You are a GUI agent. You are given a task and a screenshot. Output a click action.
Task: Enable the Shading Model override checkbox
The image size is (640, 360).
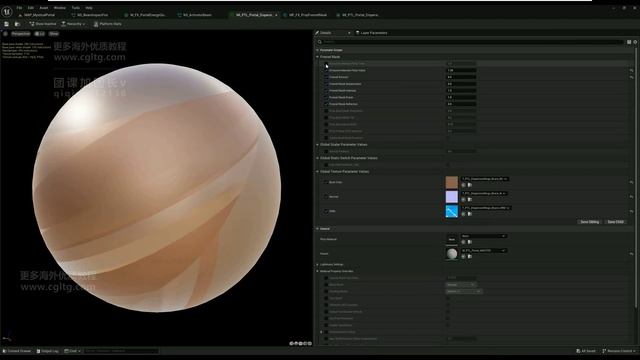point(326,291)
